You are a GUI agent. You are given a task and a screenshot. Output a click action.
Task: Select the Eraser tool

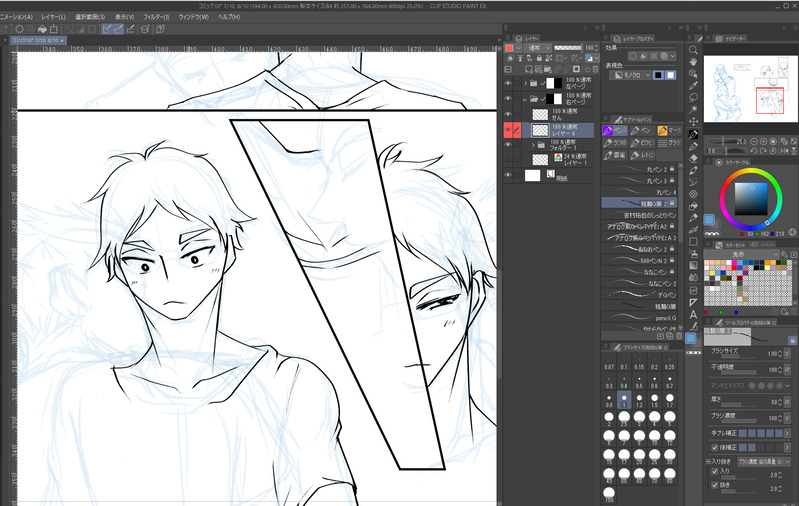(x=693, y=158)
